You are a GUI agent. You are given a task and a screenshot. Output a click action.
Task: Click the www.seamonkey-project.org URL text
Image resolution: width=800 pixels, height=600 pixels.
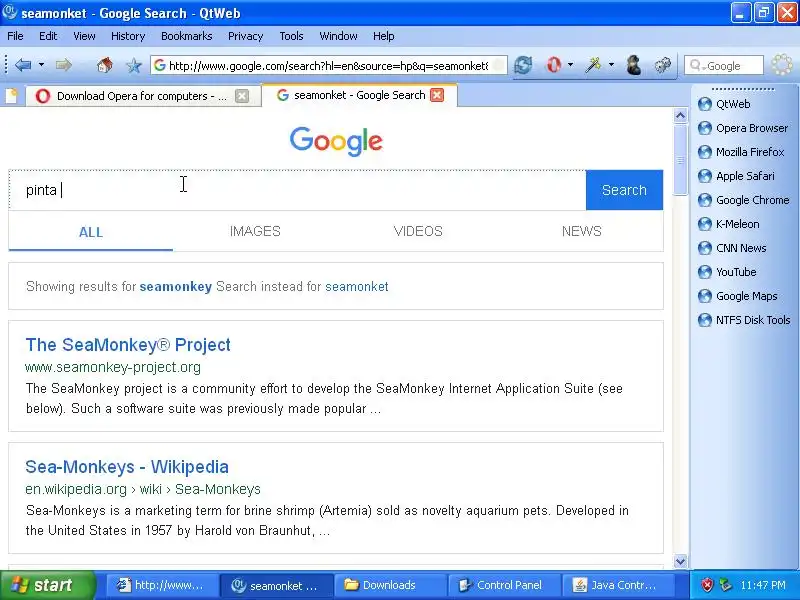(x=113, y=367)
